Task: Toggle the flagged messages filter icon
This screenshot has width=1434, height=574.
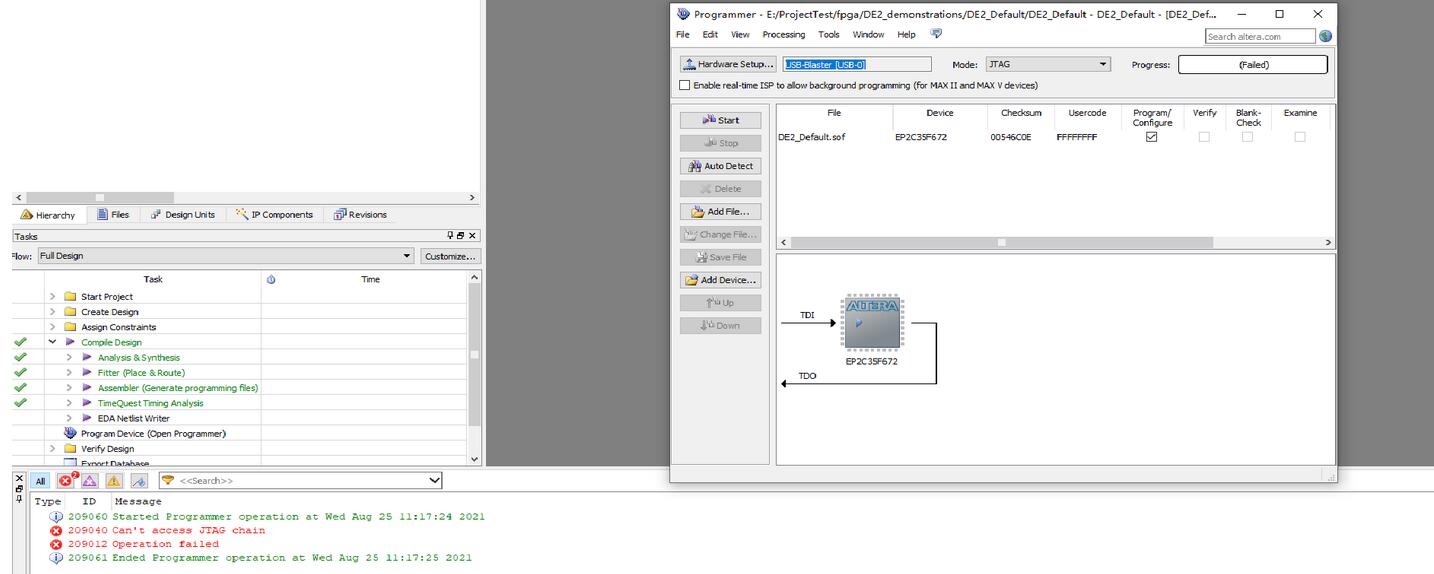Action: [139, 481]
